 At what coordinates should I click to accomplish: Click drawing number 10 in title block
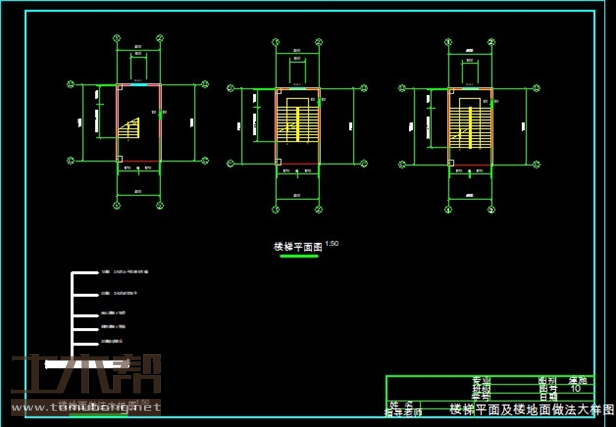click(x=575, y=388)
